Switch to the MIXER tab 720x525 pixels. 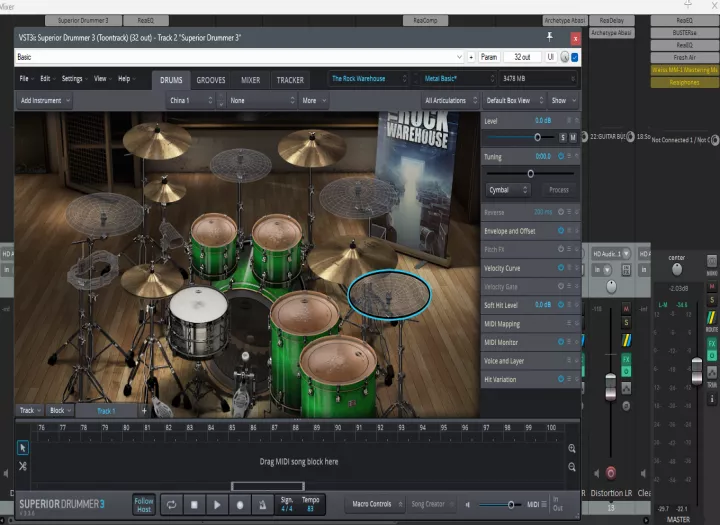pos(251,80)
